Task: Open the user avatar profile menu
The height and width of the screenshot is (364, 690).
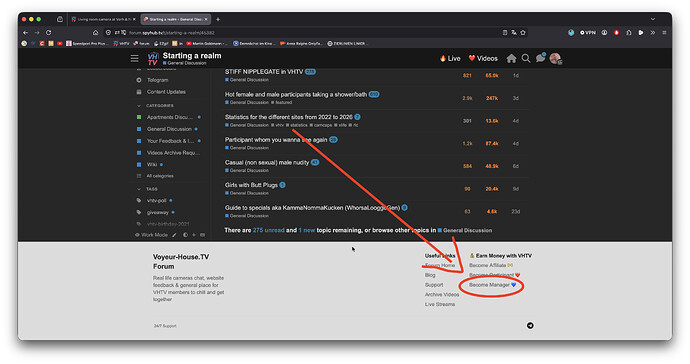Action: [x=555, y=58]
